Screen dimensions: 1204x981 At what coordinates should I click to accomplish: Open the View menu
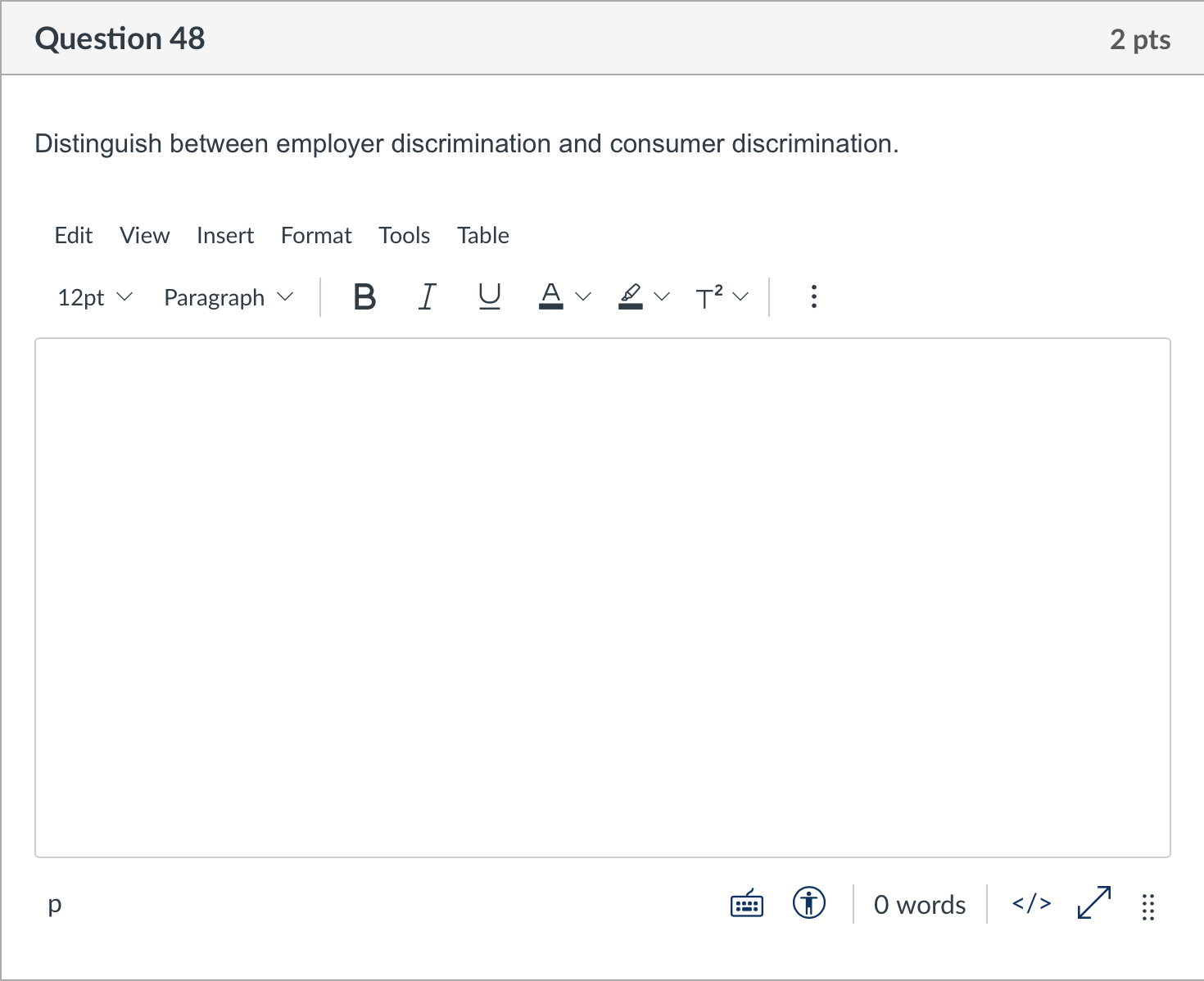point(145,236)
